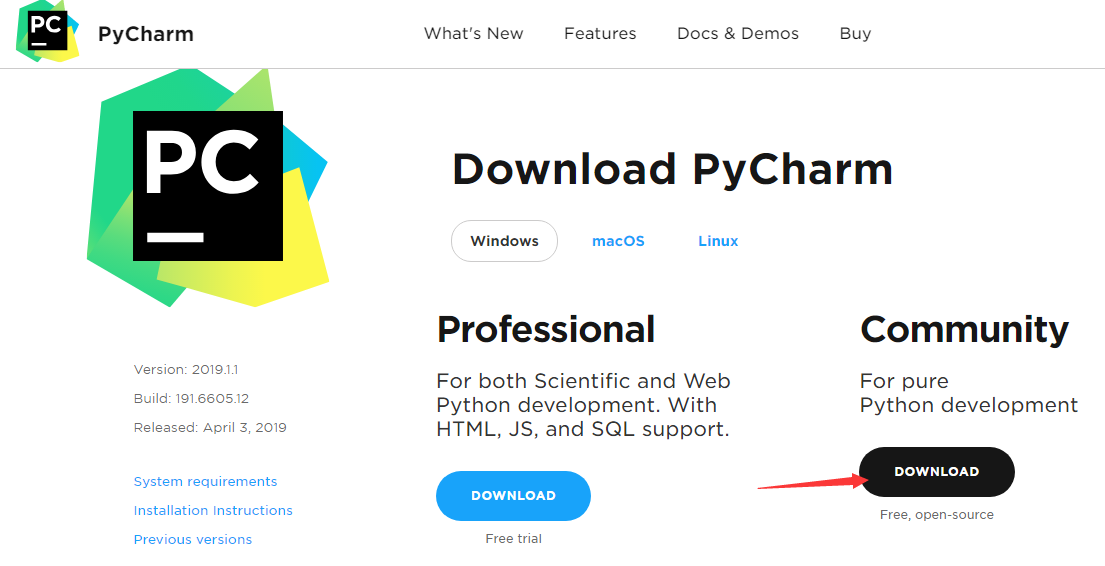Screen dimensions: 1105x566
Task: Switch to the macOS tab
Action: (618, 241)
